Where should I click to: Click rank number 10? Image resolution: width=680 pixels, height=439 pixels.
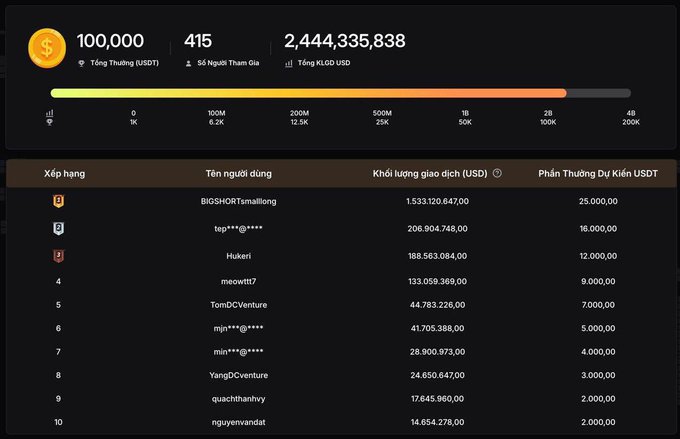click(x=59, y=422)
